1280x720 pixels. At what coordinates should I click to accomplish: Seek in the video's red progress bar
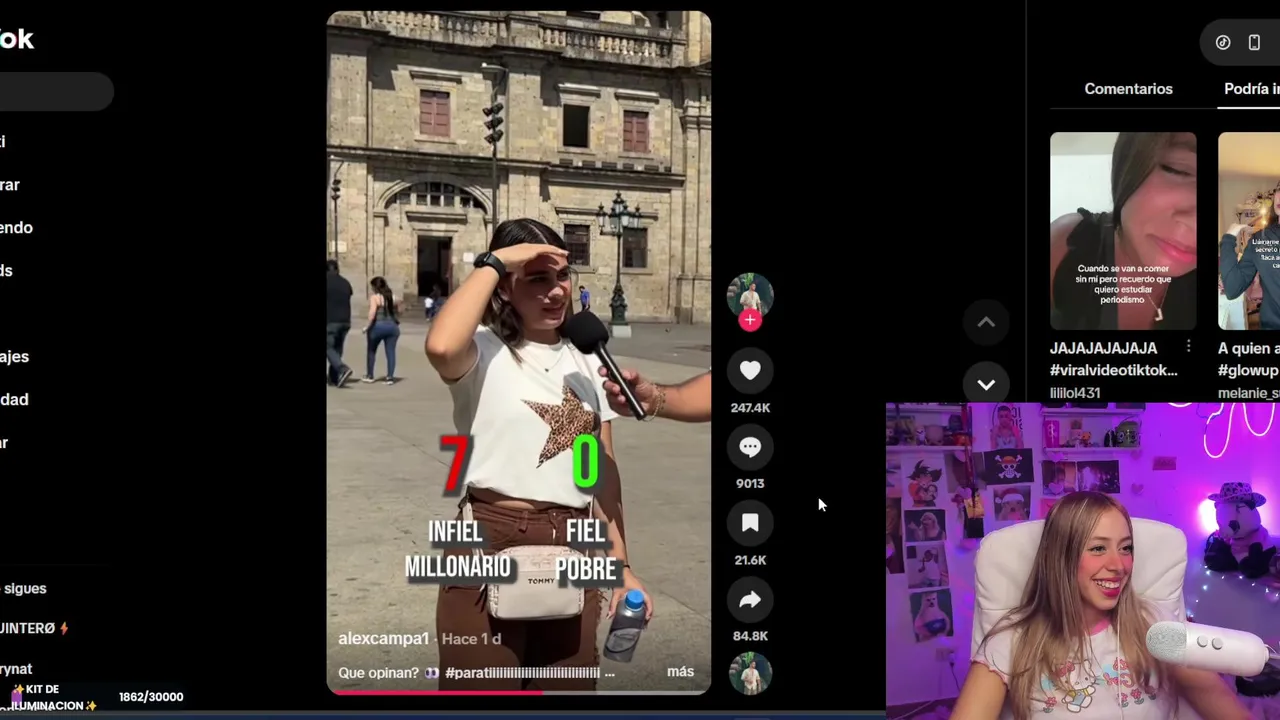click(x=519, y=691)
